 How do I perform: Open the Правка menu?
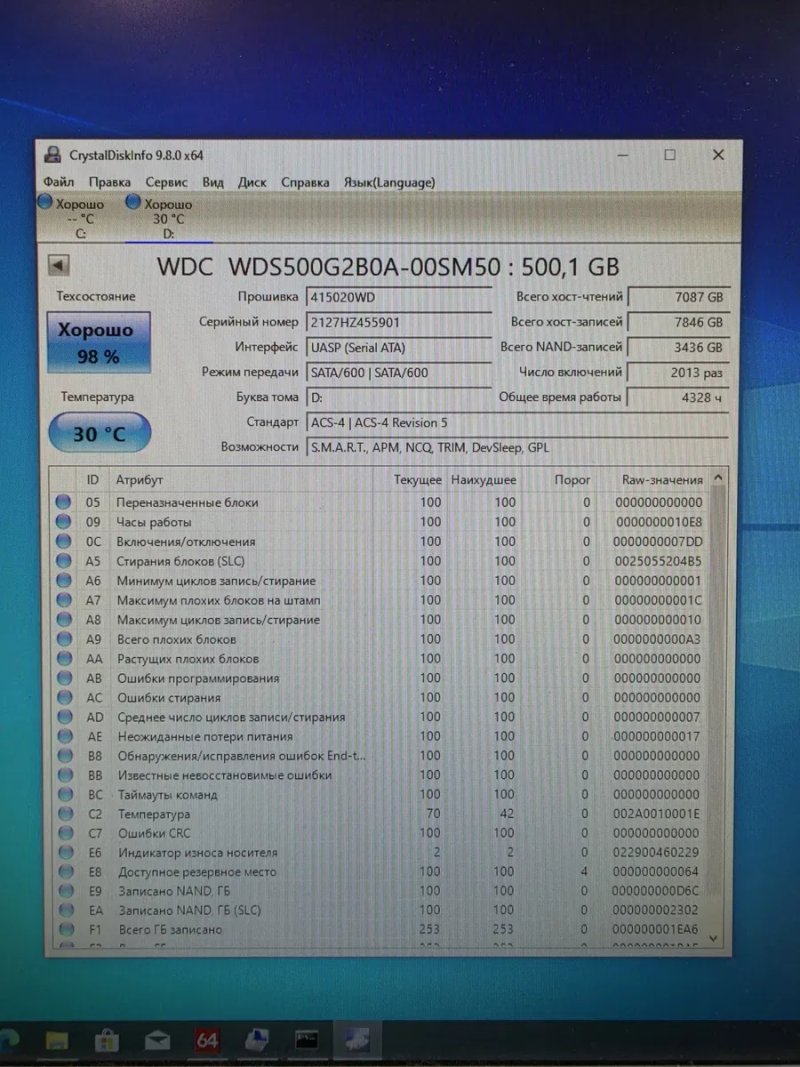[x=110, y=182]
